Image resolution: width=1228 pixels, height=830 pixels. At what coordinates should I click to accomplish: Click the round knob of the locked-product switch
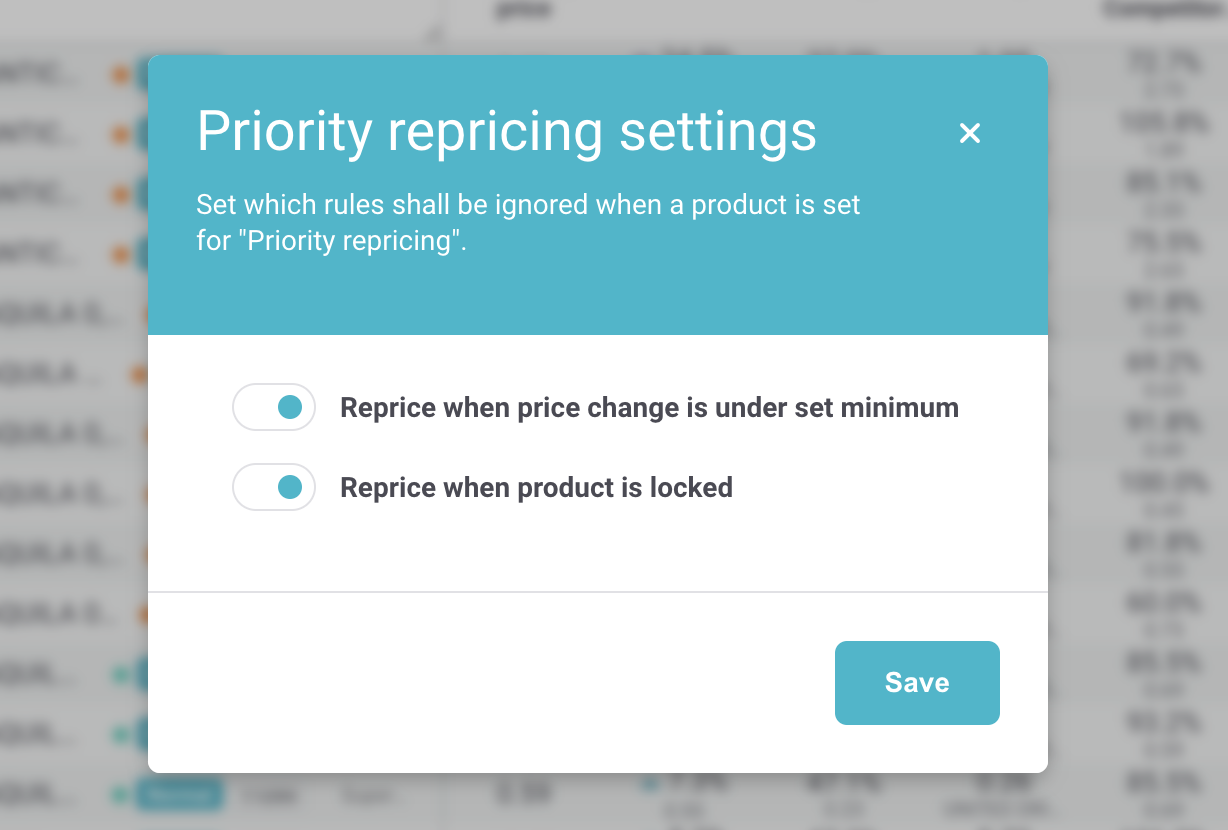click(290, 488)
